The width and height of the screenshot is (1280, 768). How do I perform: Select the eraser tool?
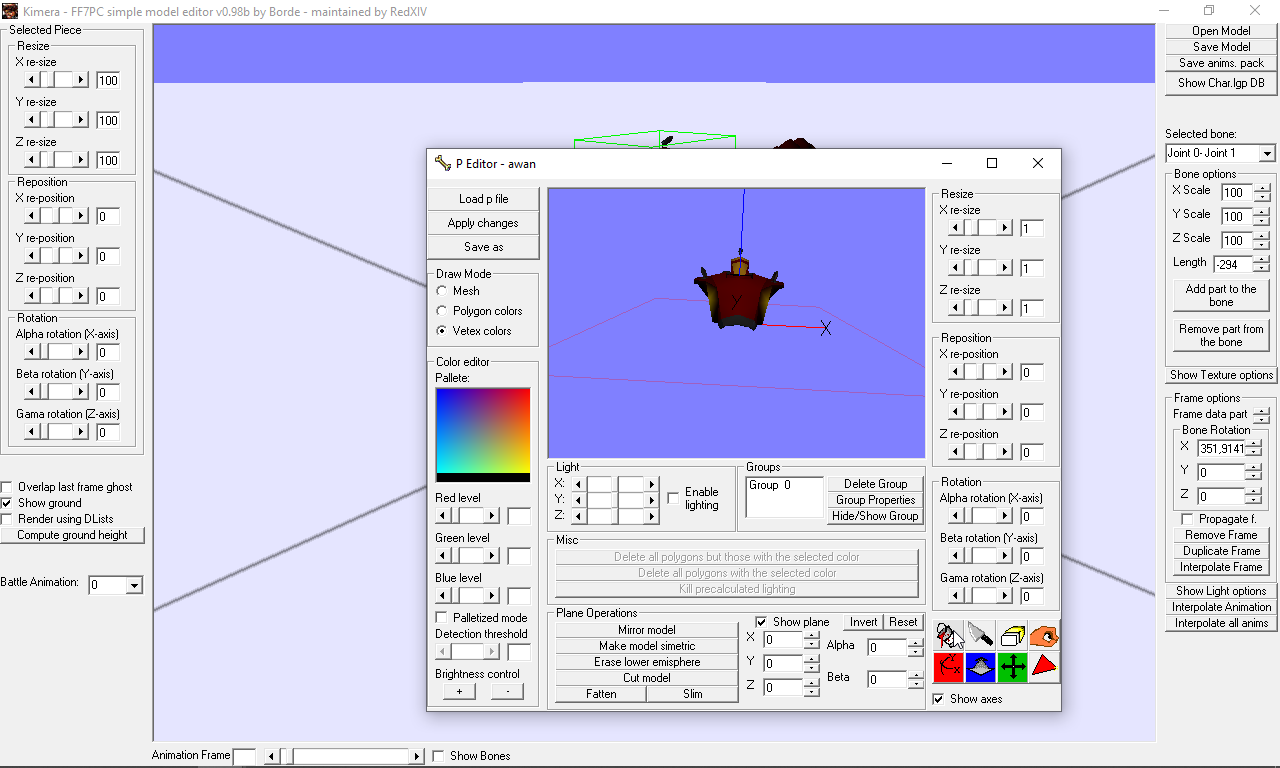point(1013,635)
